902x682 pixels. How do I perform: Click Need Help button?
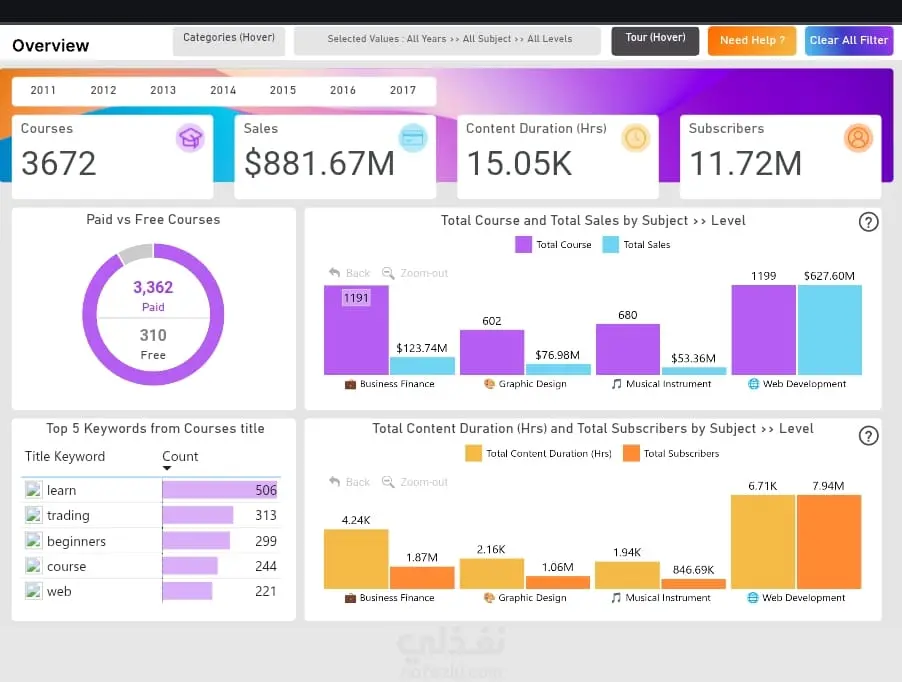(x=752, y=41)
